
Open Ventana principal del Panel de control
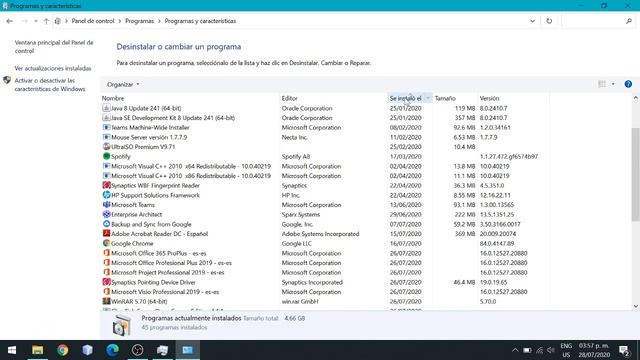tap(54, 47)
